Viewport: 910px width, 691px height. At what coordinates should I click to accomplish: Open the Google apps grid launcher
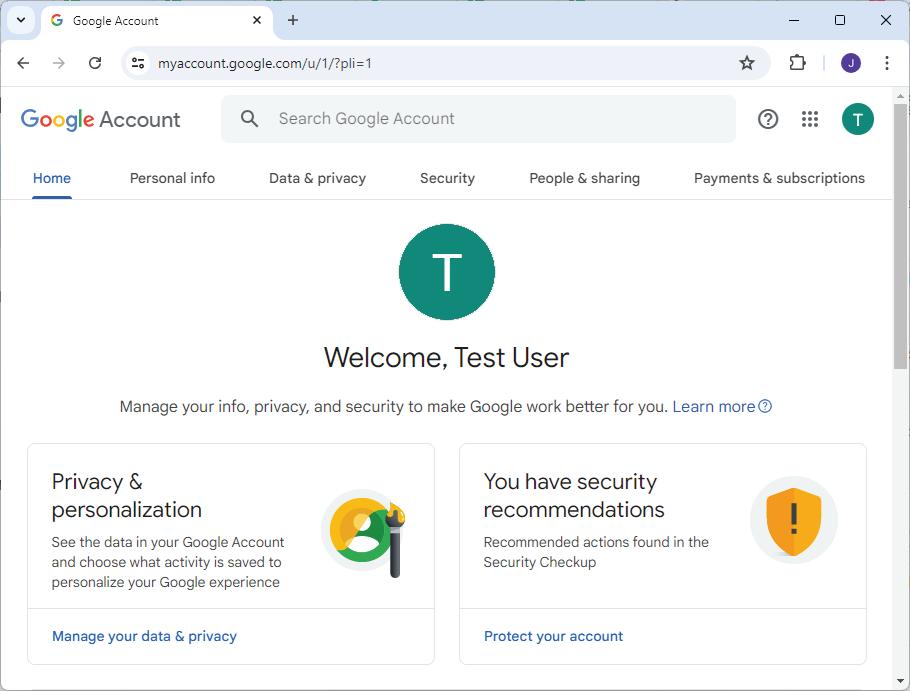810,119
